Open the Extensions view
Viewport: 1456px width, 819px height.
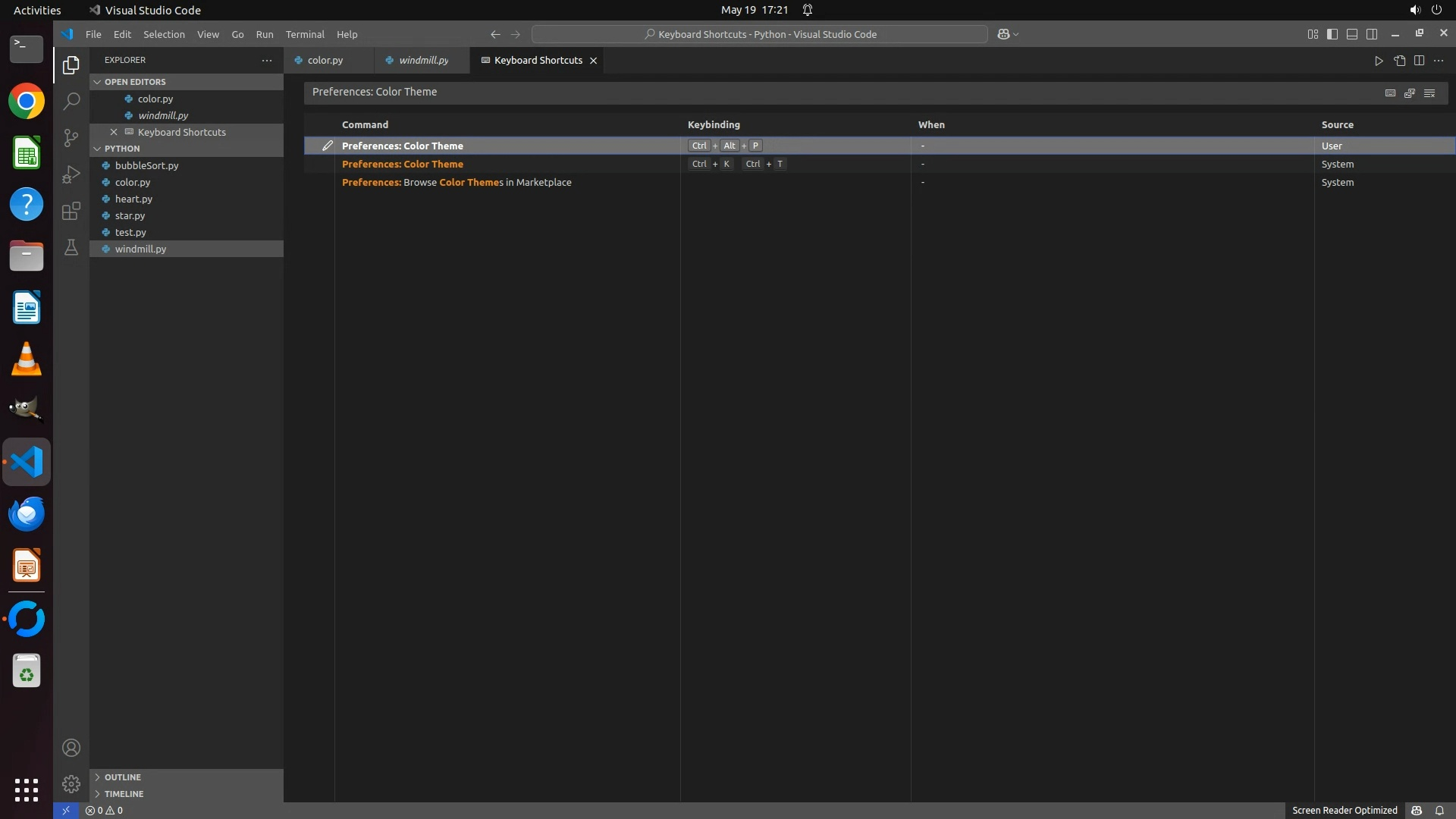[x=71, y=211]
